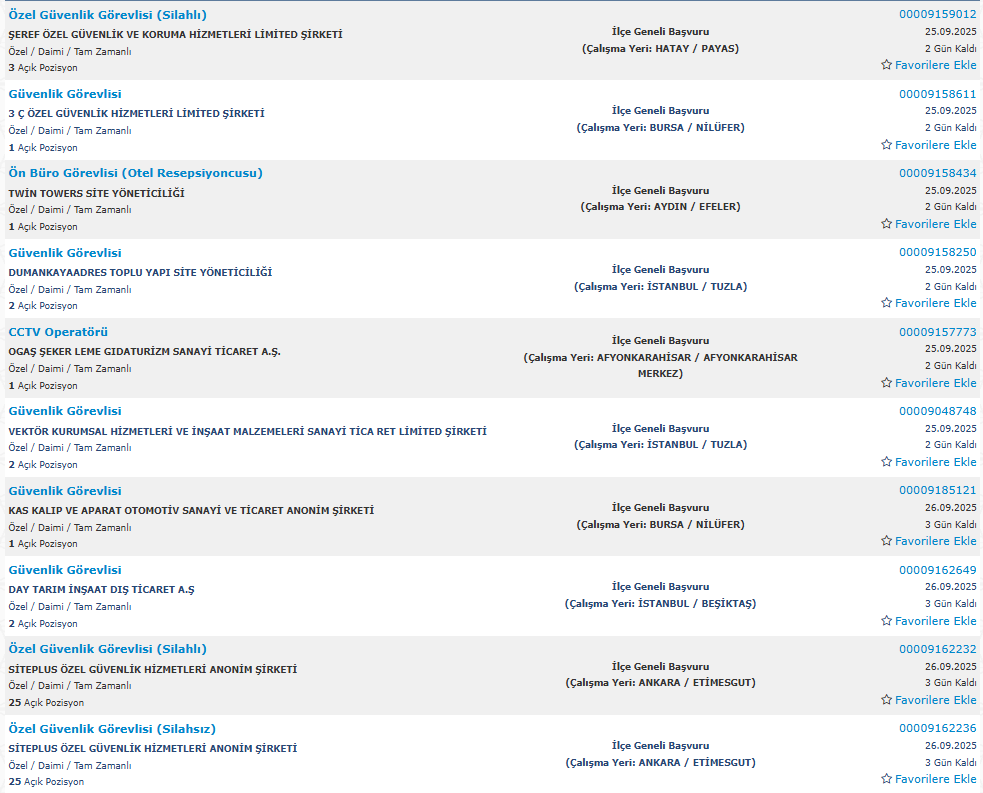Click the favorite star for listing 00009158611
The width and height of the screenshot is (983, 793).
point(886,145)
